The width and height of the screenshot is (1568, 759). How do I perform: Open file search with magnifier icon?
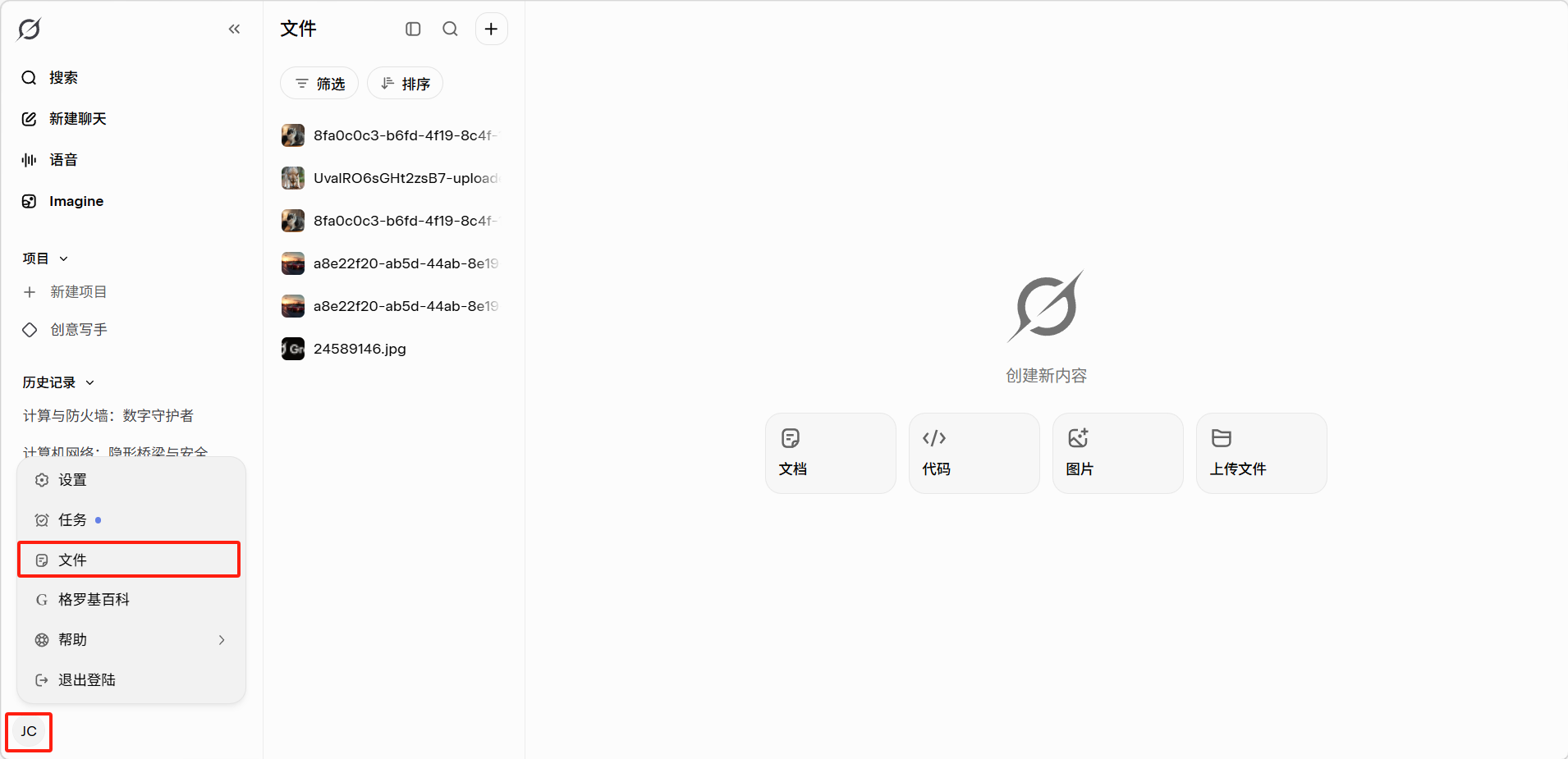(450, 30)
